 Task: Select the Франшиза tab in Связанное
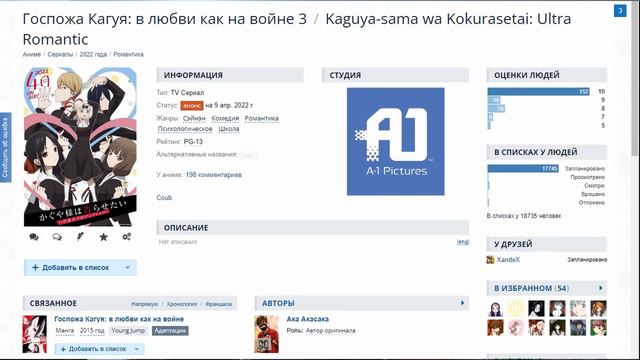click(218, 304)
